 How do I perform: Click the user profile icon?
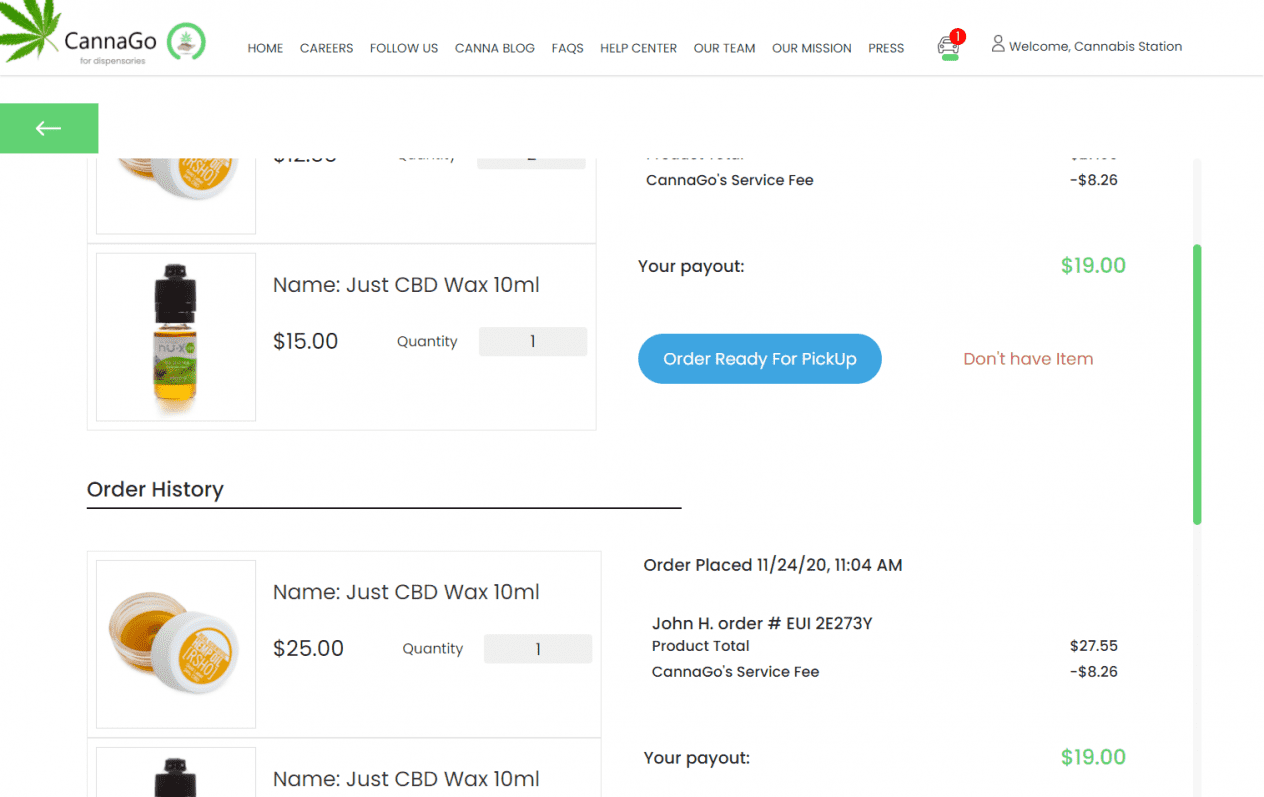point(997,44)
